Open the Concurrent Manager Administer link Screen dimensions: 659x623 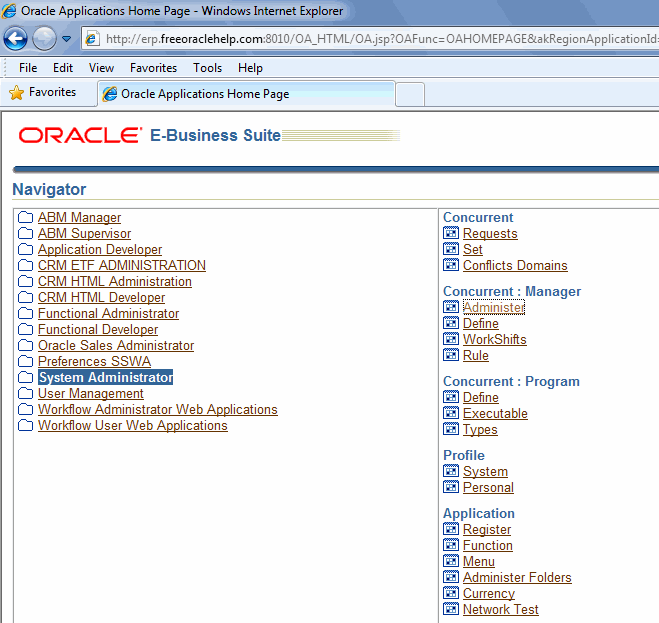494,307
